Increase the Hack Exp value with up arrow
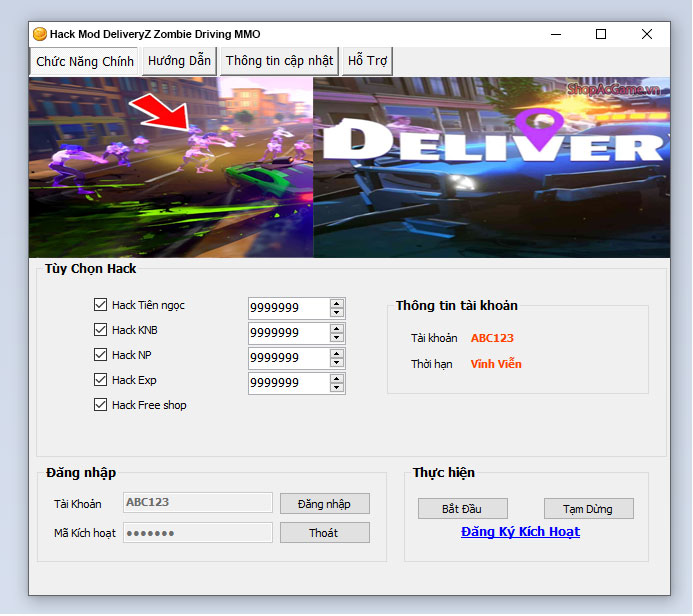The width and height of the screenshot is (693, 616). pyautogui.click(x=336, y=379)
